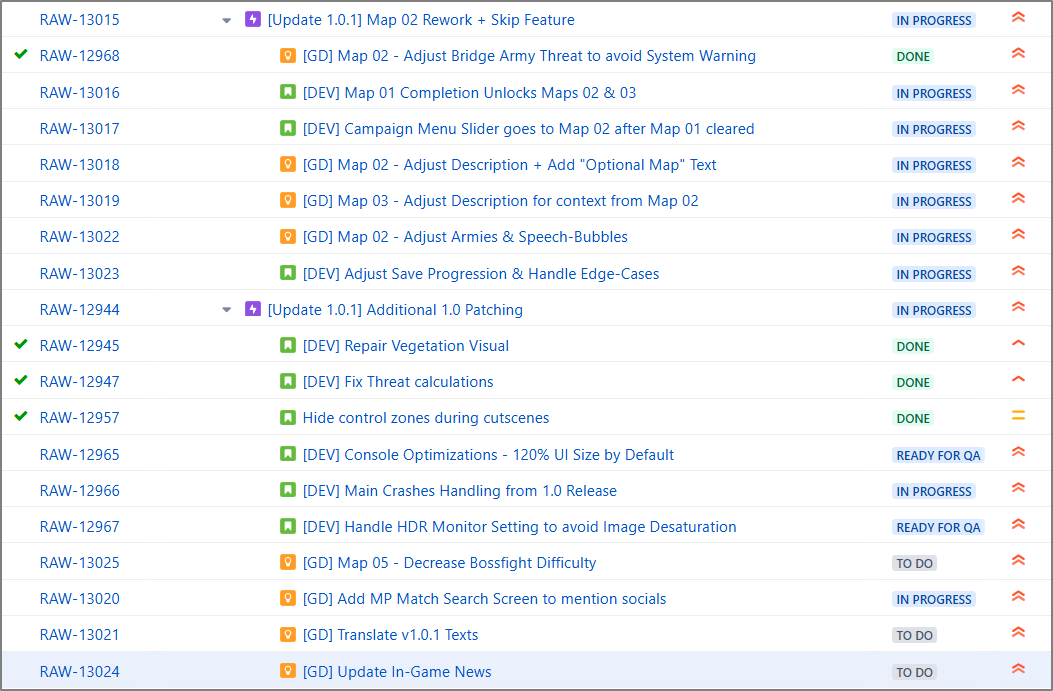The height and width of the screenshot is (691, 1053).
Task: Click the green story icon for RAW-13016
Action: pos(288,93)
